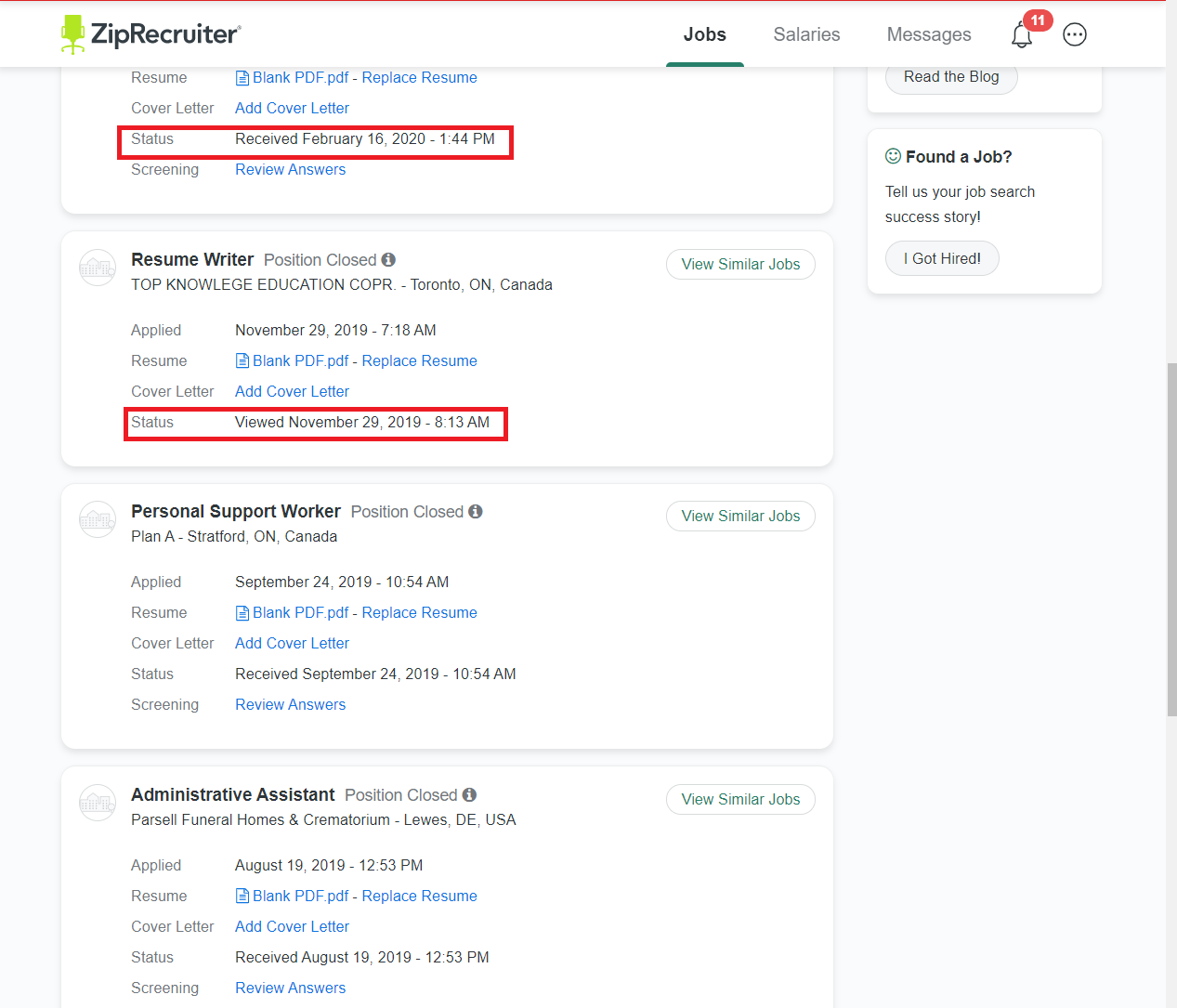Open Blank PDF.pdf in Resume Writer application

click(299, 361)
